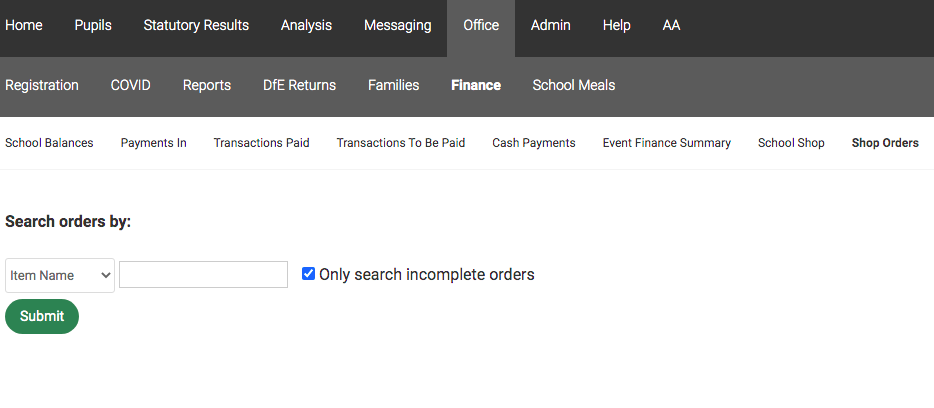Screen dimensions: 934x408
Task: View Transactions To Be Paid
Action: point(400,143)
